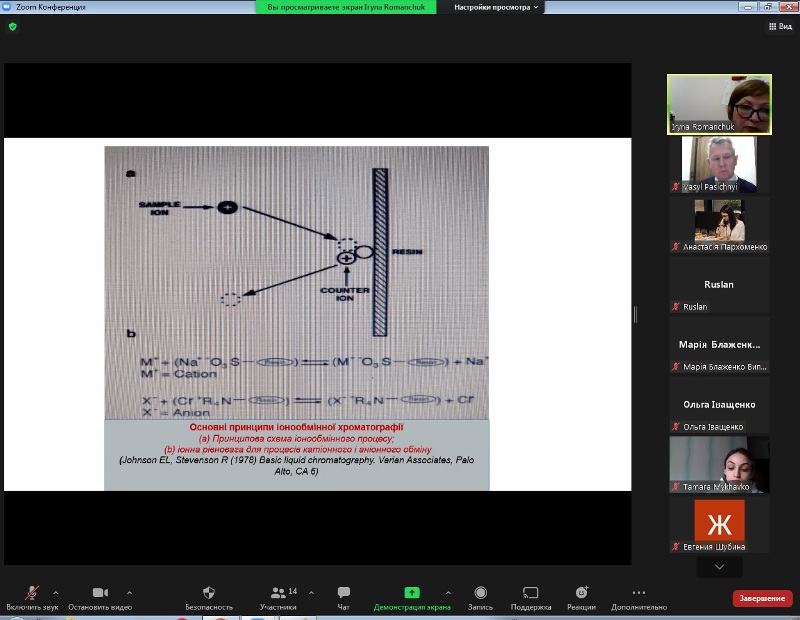Click the slide citation text Johnson EL, Stevenson R

(296, 465)
